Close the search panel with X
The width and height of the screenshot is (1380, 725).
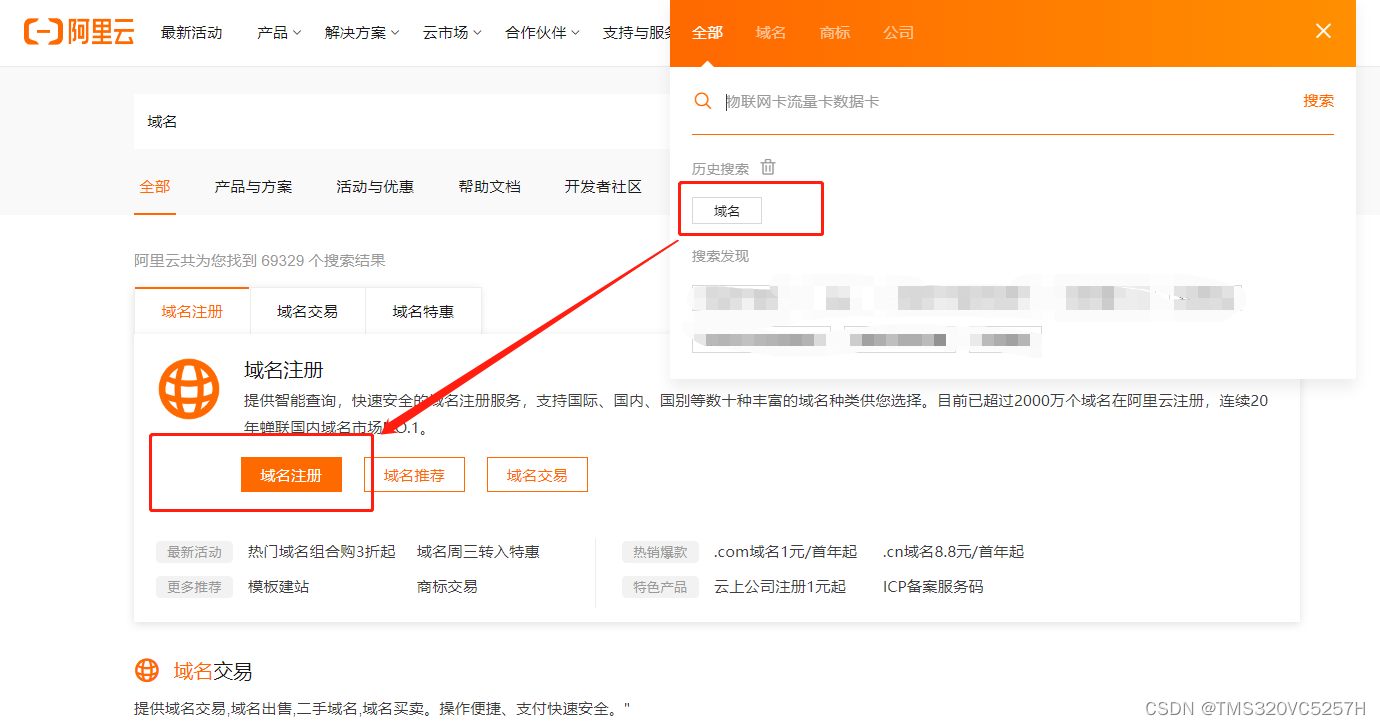pos(1323,31)
